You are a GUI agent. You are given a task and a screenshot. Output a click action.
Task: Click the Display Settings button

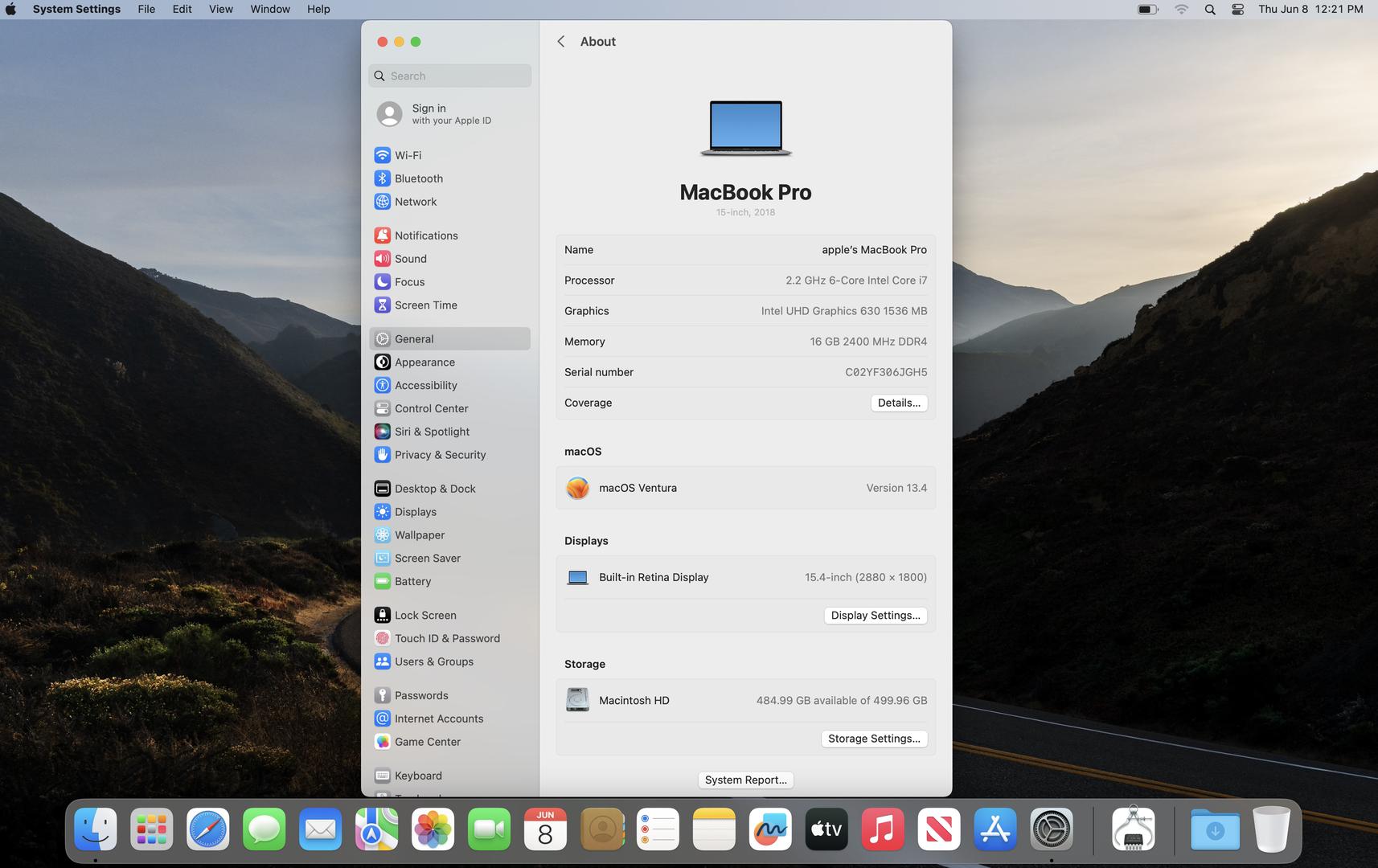pos(876,616)
